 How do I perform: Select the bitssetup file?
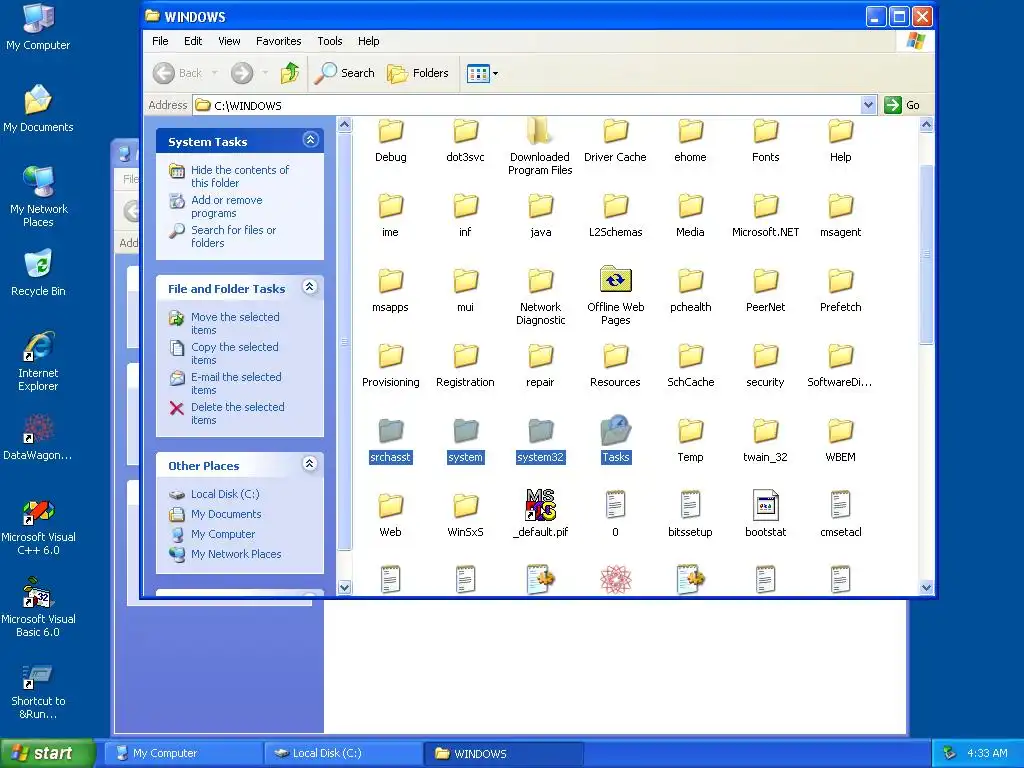pyautogui.click(x=690, y=514)
